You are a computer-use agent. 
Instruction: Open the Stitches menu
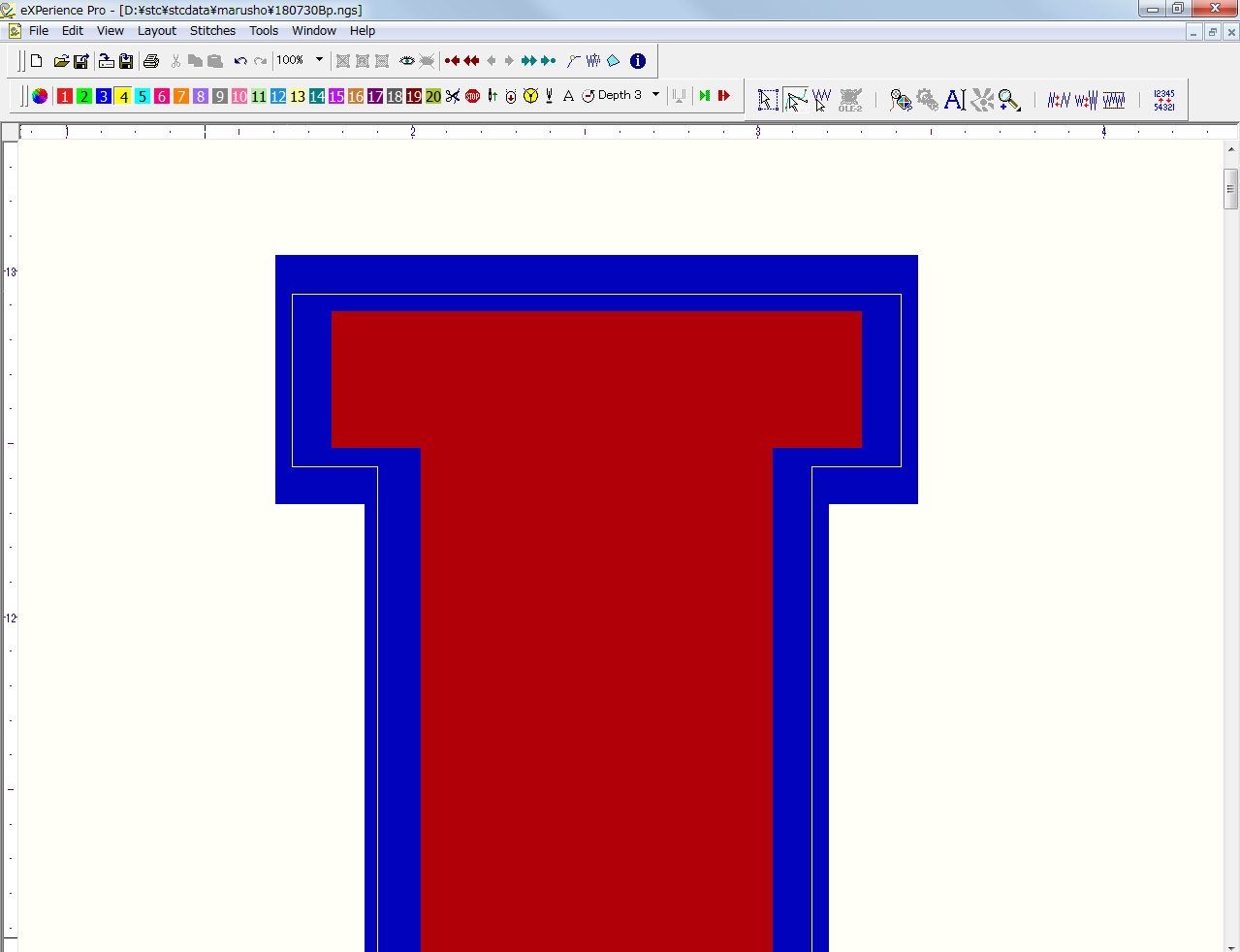tap(212, 31)
